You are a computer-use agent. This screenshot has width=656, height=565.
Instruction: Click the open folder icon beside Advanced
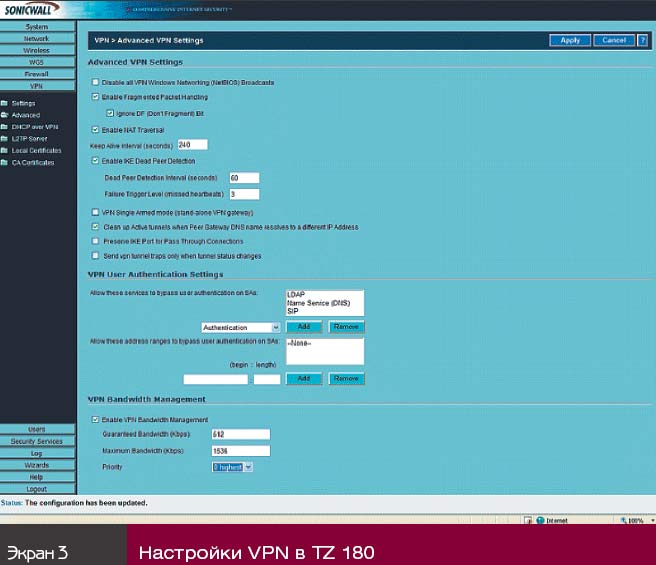(x=5, y=115)
